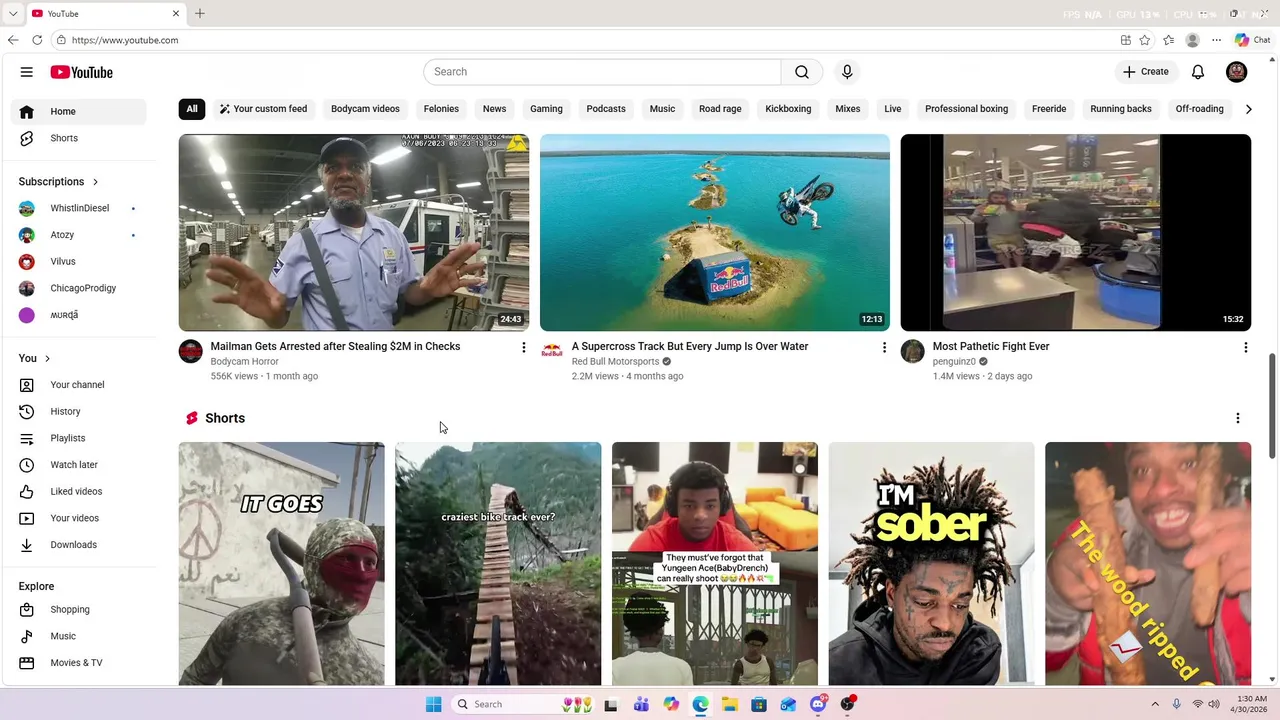Click the search magnifier button

tap(802, 72)
